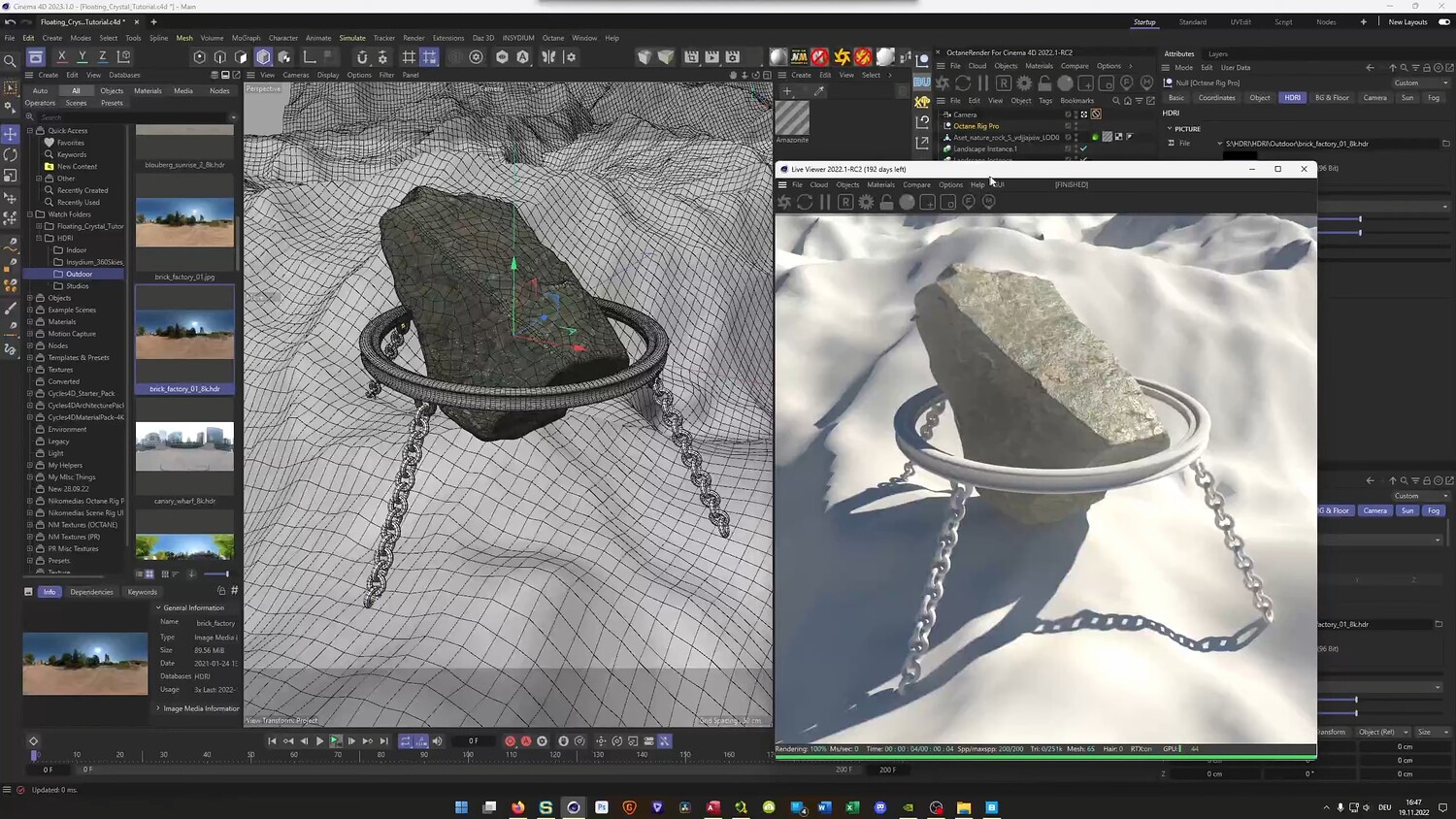The width and height of the screenshot is (1456, 819).
Task: Click the search magnifier icon at top left
Action: [11, 61]
